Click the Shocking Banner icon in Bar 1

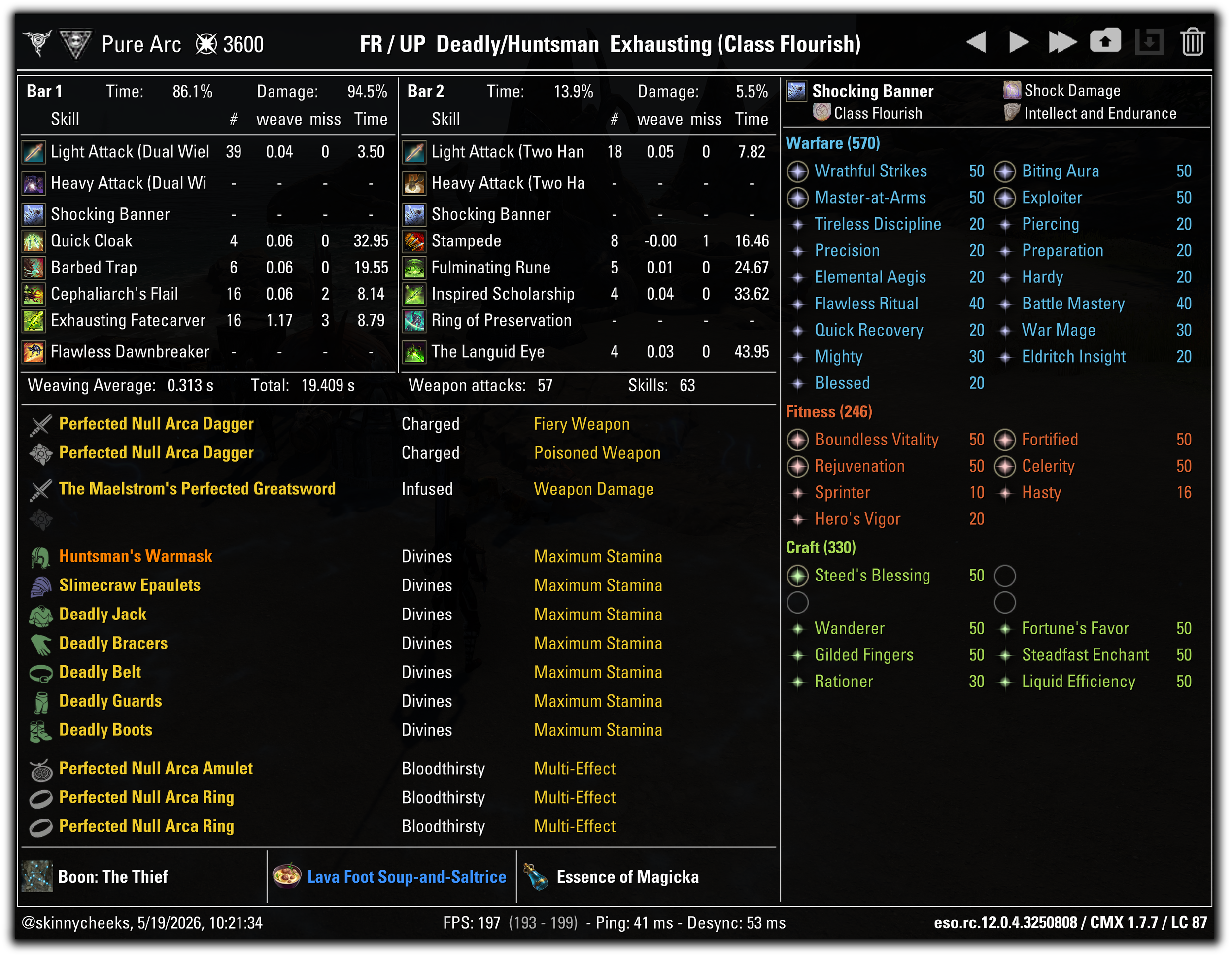point(34,215)
